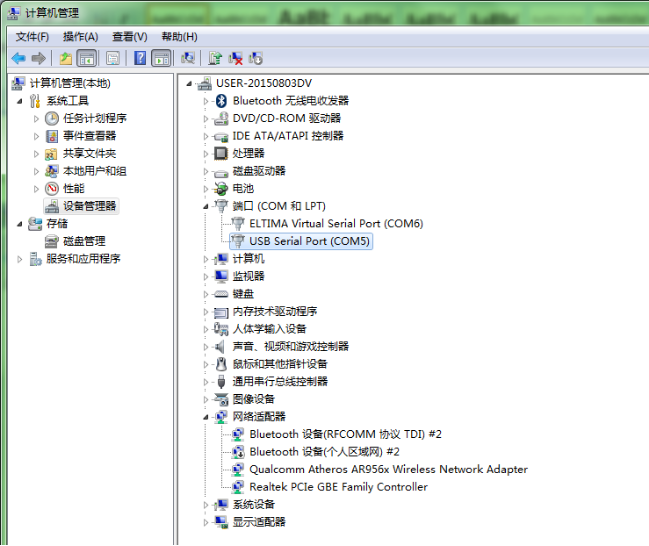Select Realtek PCIe GBE Family Controller
The image size is (649, 546).
click(338, 487)
